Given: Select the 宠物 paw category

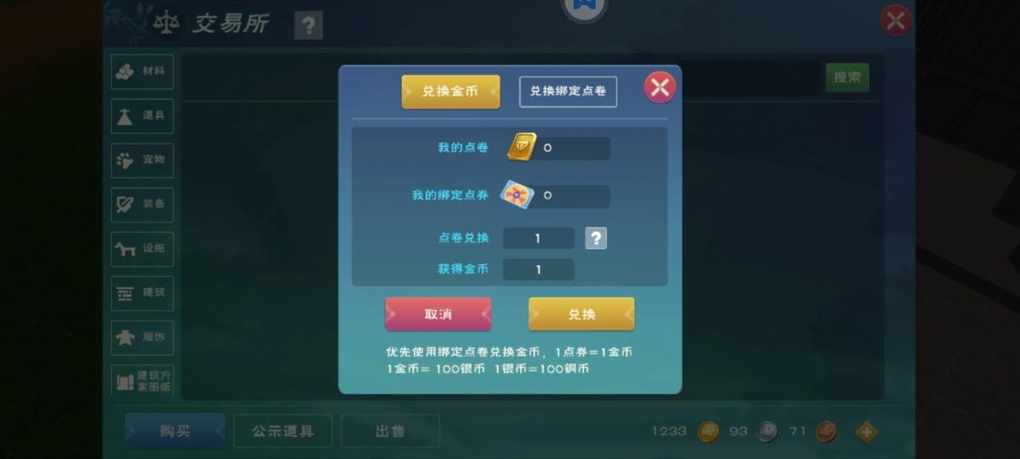Looking at the screenshot, I should click(x=142, y=160).
